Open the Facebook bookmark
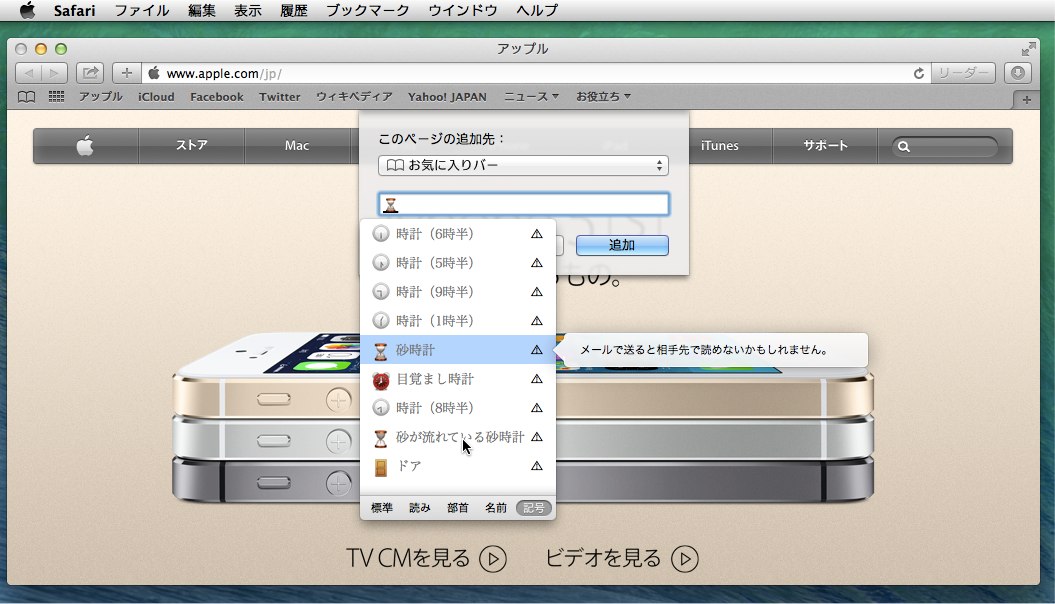 click(217, 97)
